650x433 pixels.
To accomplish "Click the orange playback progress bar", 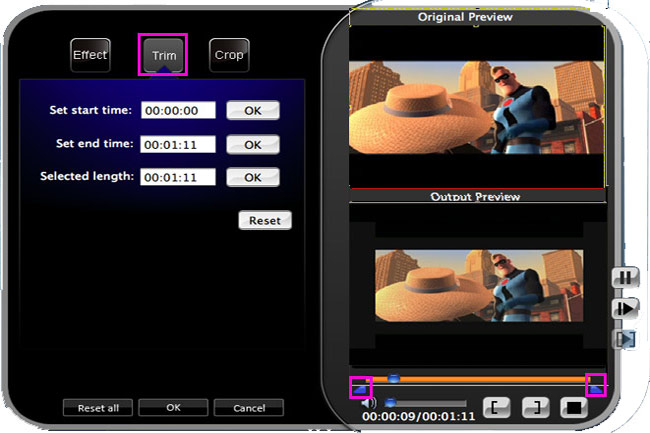I will (477, 379).
